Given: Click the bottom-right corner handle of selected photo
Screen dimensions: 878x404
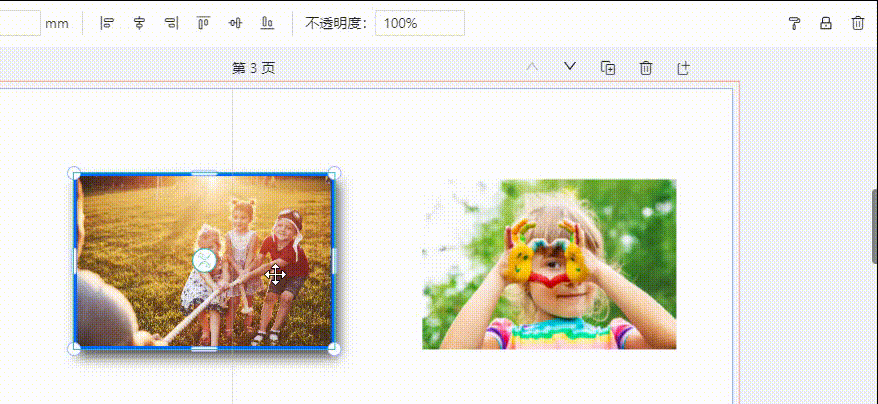Looking at the screenshot, I should point(334,349).
